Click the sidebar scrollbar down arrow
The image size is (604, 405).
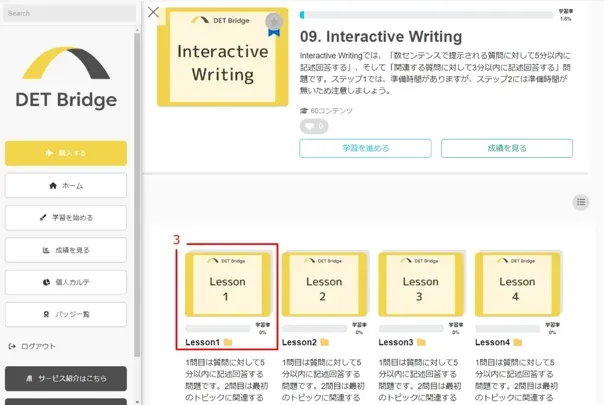point(138,402)
